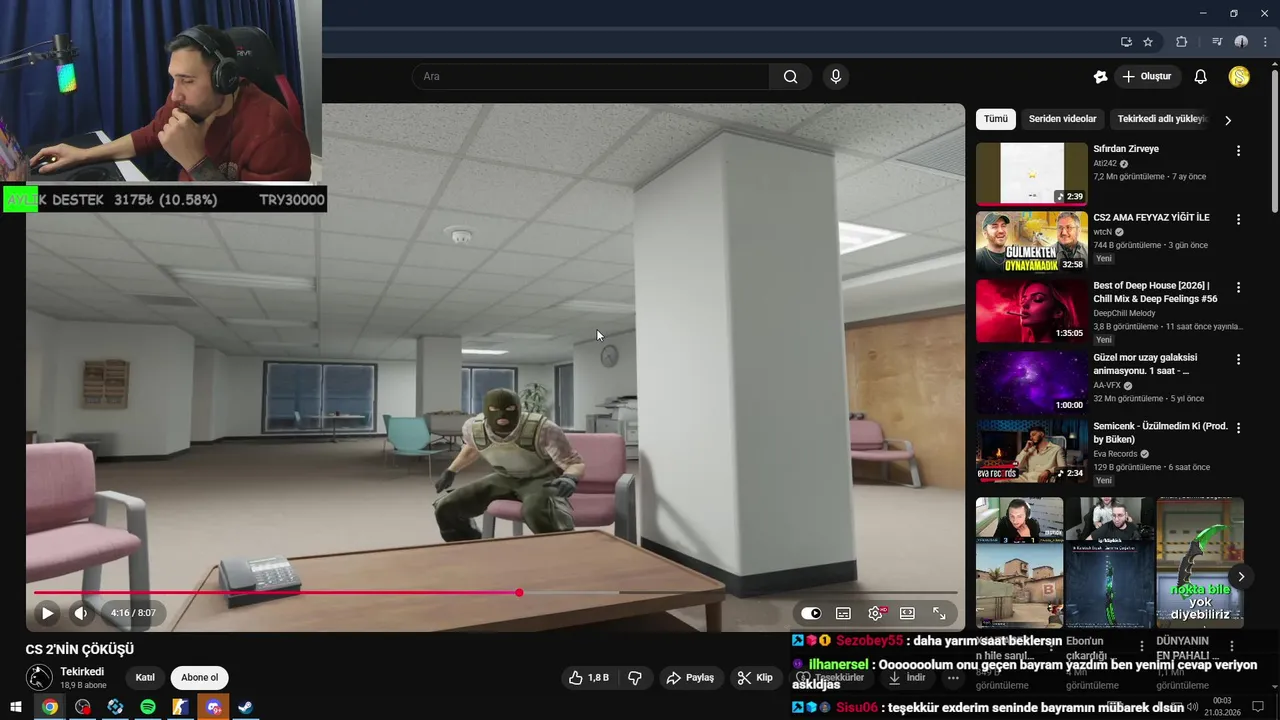Open Windows Start menu
Viewport: 1280px width, 720px height.
[16, 707]
